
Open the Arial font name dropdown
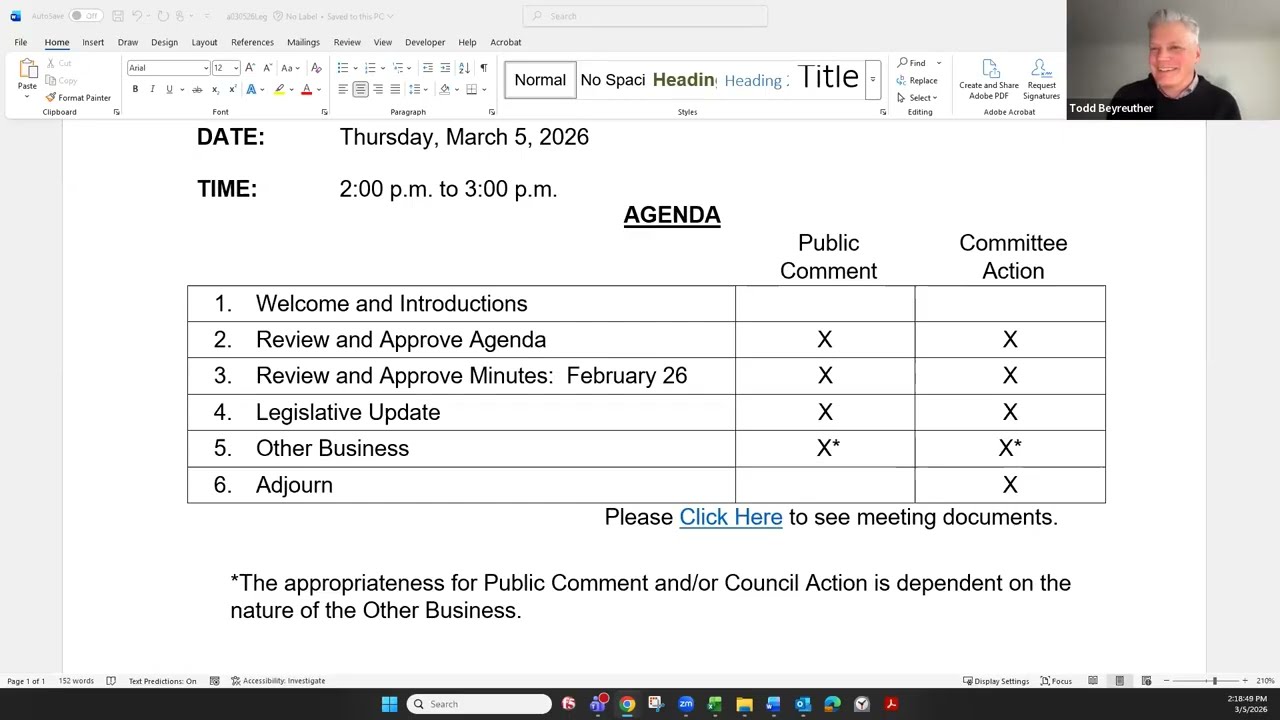(206, 68)
